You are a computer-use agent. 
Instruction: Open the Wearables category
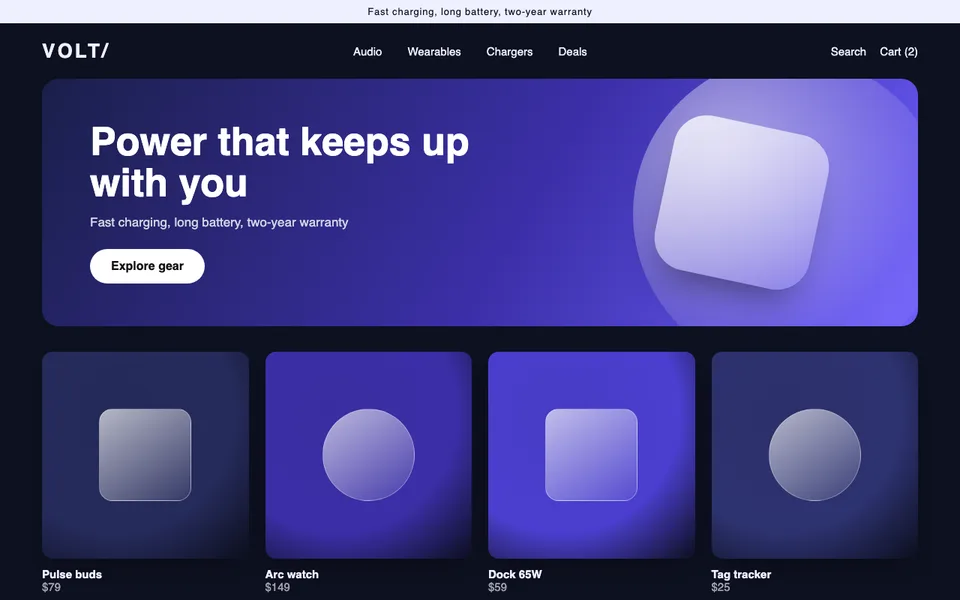coord(434,52)
